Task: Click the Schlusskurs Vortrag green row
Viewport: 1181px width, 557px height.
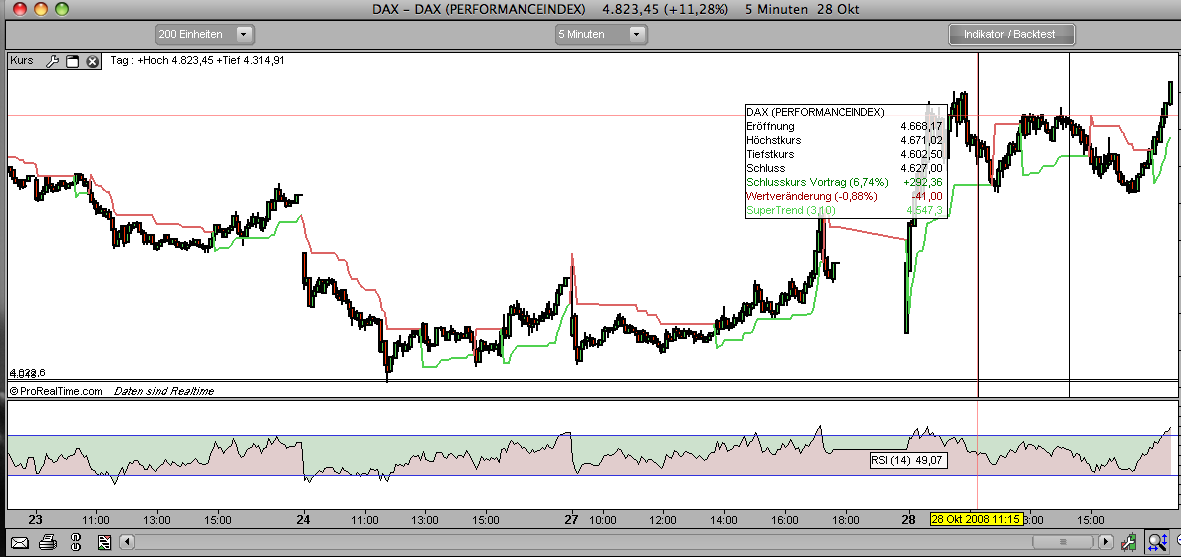Action: click(x=844, y=182)
